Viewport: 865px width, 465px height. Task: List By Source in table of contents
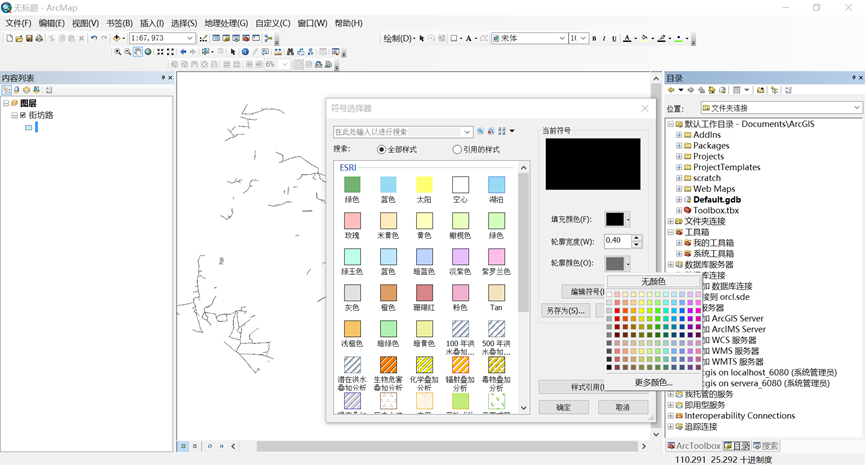pos(17,90)
